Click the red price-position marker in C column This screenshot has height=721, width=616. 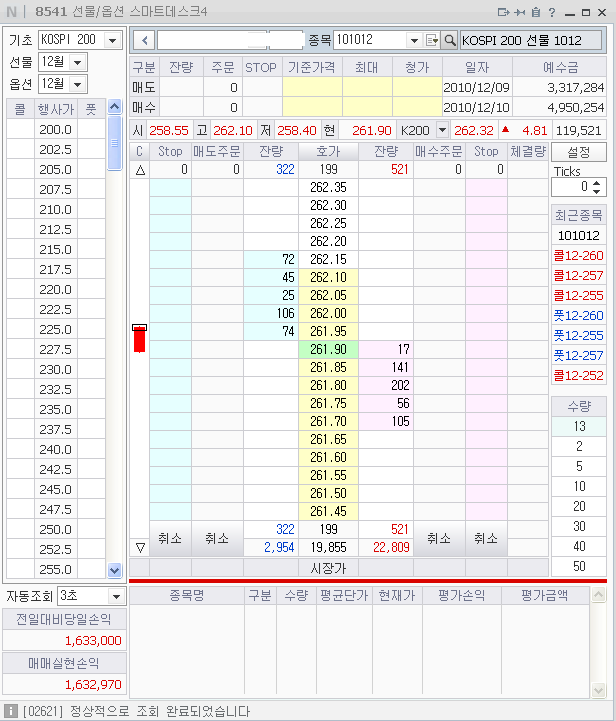click(139, 338)
